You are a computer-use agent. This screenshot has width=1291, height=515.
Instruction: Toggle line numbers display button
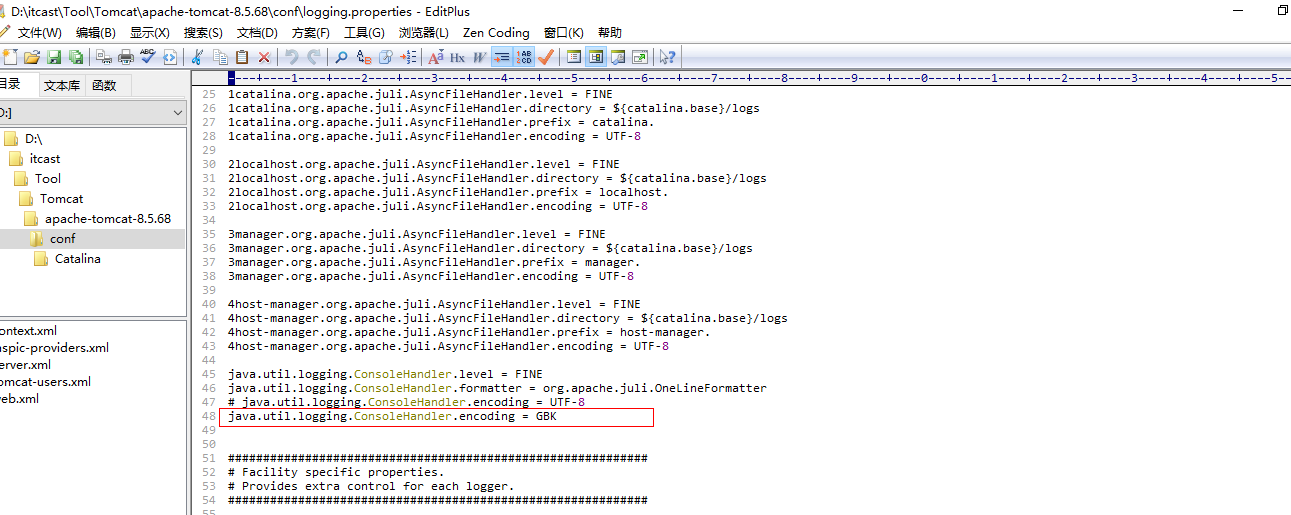point(525,57)
